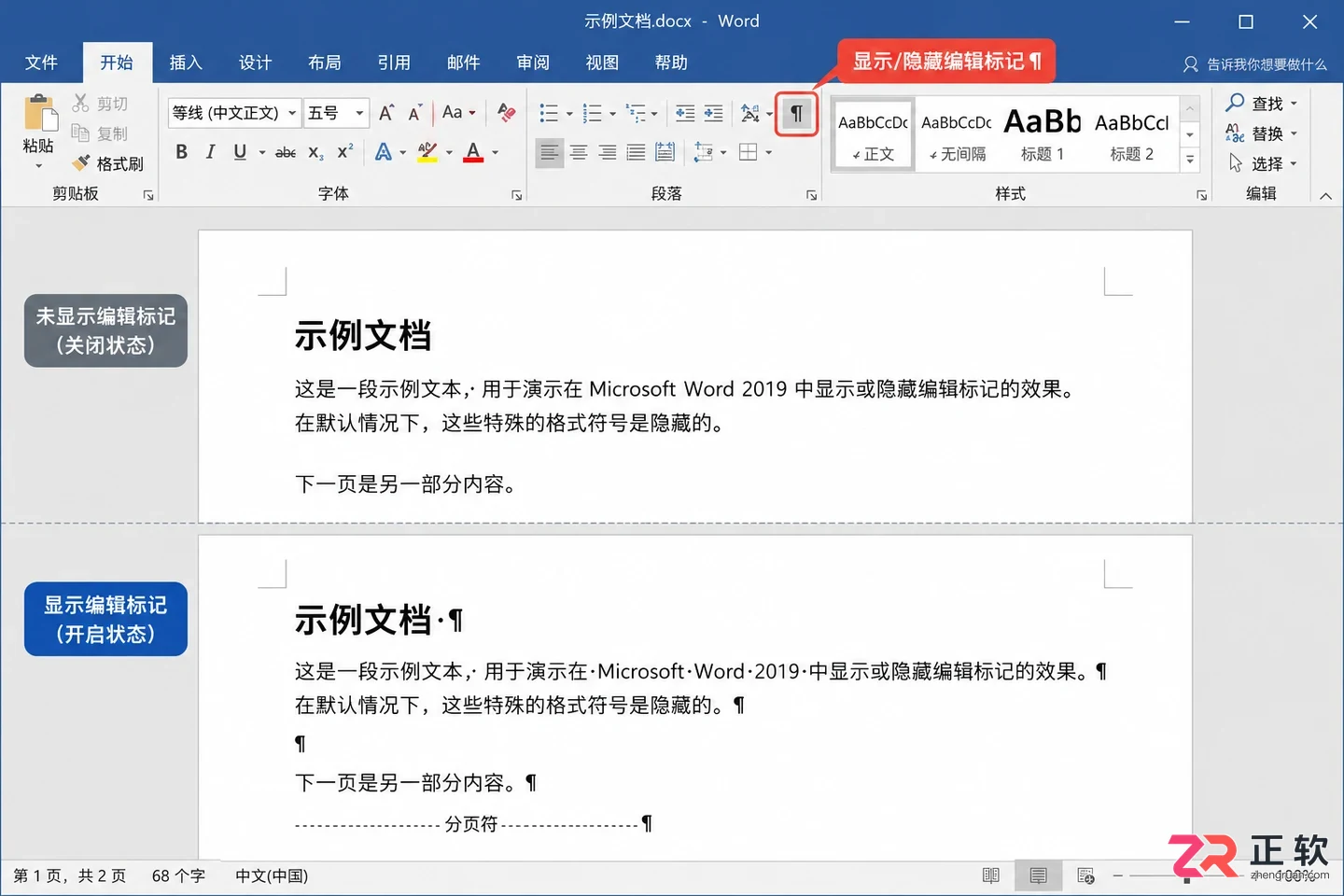Click the Cut (剪切) scissors button
The width and height of the screenshot is (1344, 896).
coord(100,104)
